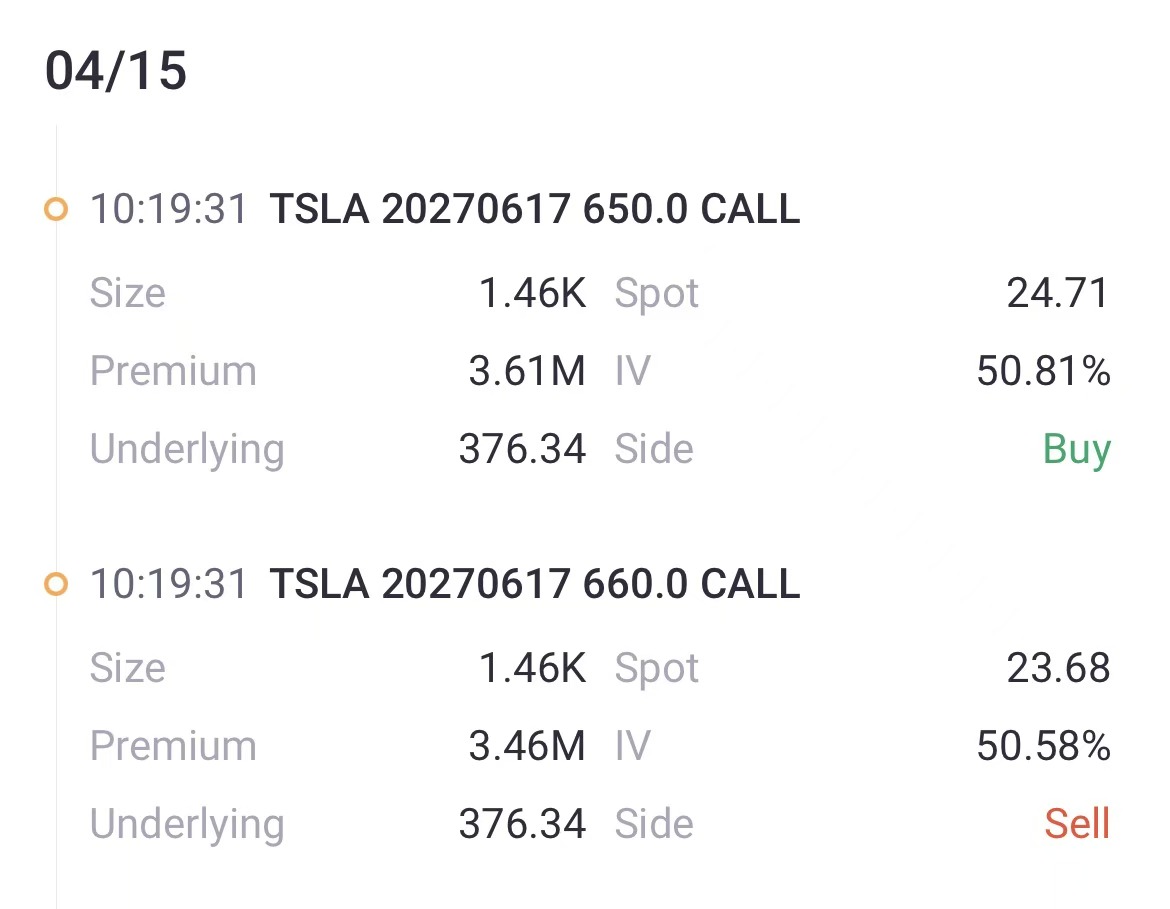Open the TSLA 20270617 650.0 CALL contract
1170x909 pixels.
[535, 210]
